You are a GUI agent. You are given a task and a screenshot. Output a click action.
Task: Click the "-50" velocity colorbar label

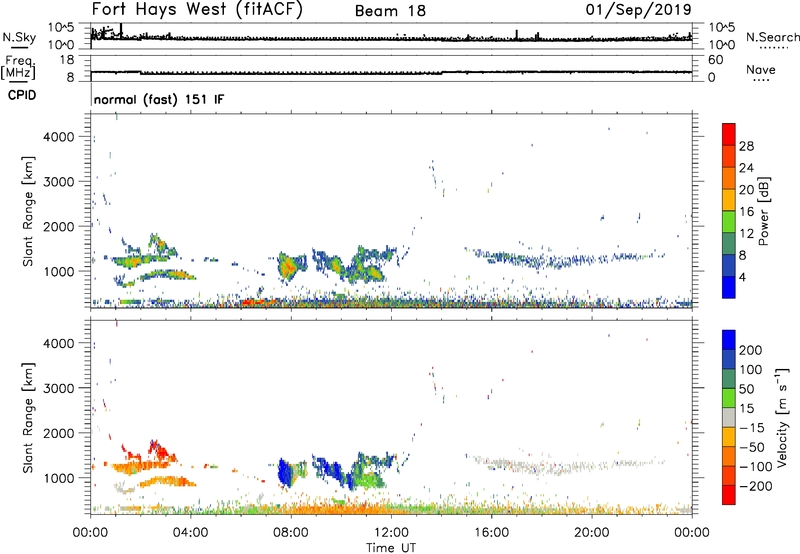point(752,447)
